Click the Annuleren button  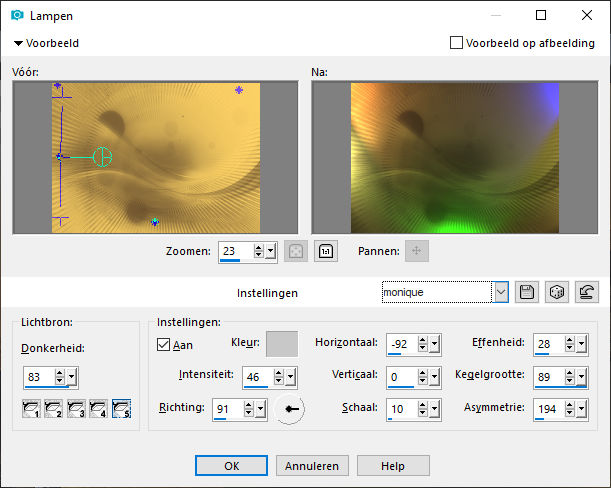pyautogui.click(x=312, y=466)
